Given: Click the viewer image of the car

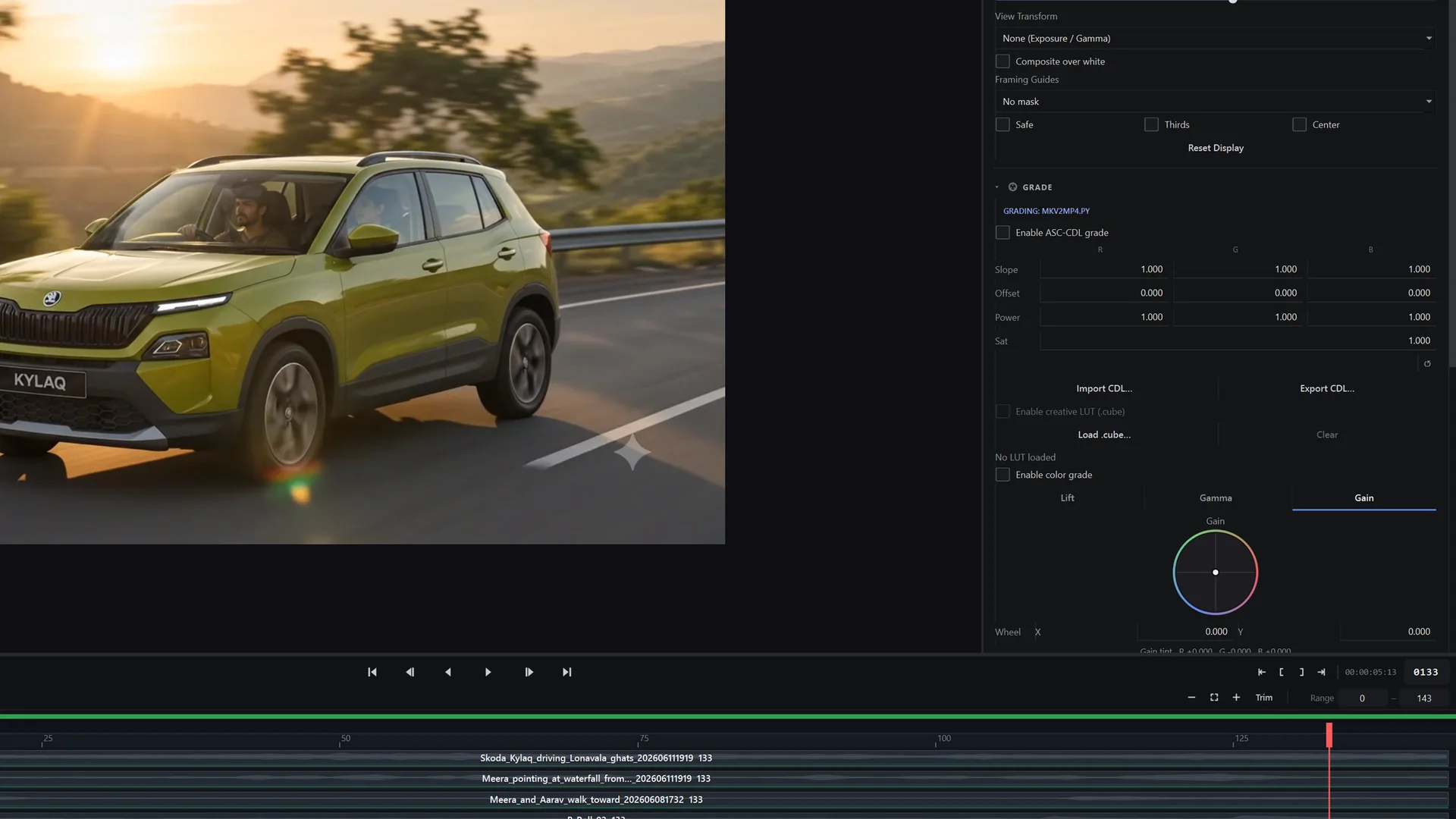Looking at the screenshot, I should tap(362, 271).
